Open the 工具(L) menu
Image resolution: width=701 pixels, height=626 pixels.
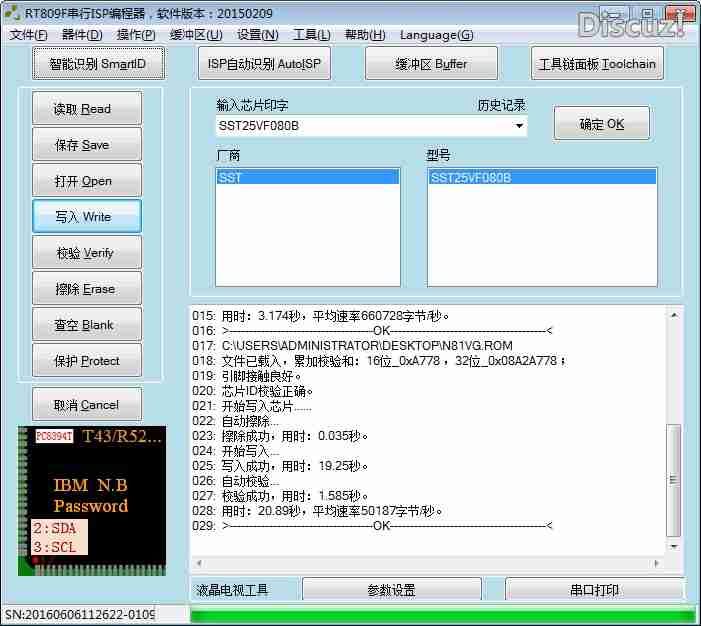312,35
